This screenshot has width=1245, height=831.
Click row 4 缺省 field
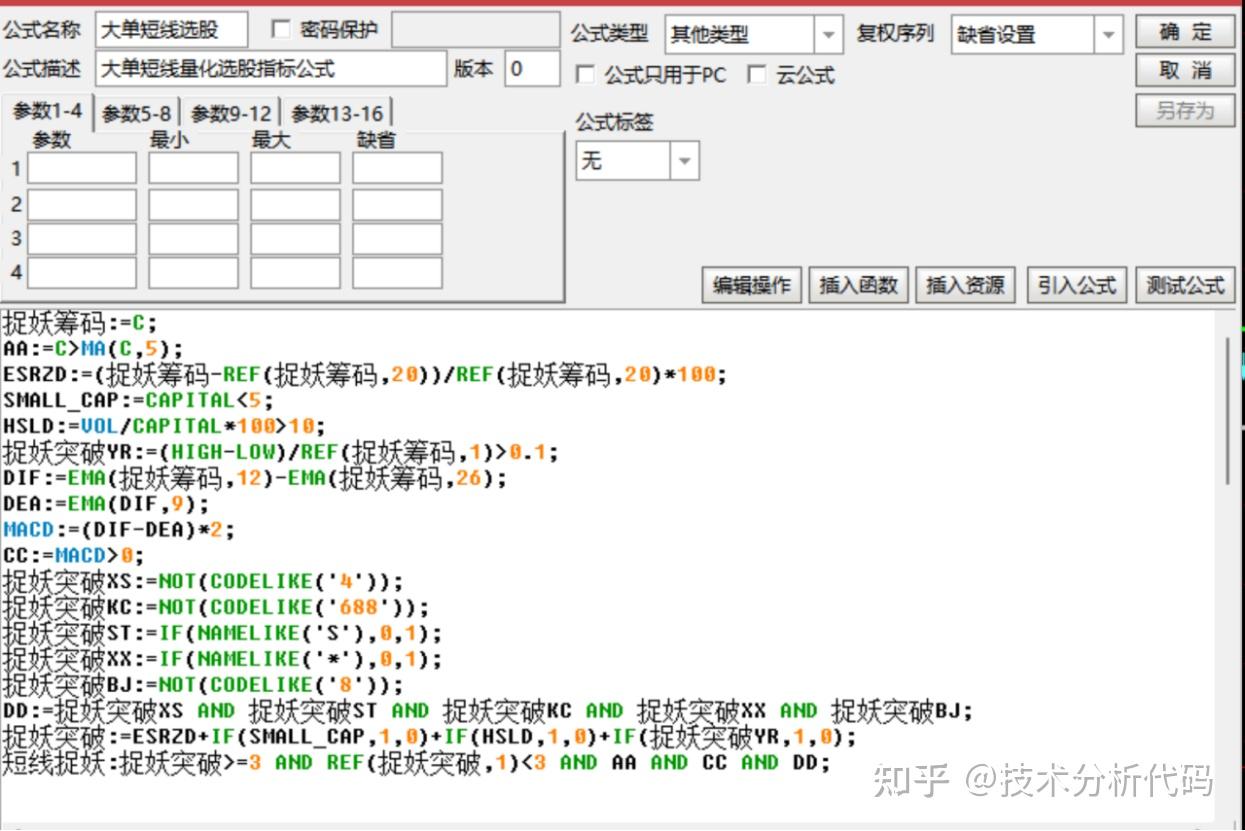click(397, 273)
